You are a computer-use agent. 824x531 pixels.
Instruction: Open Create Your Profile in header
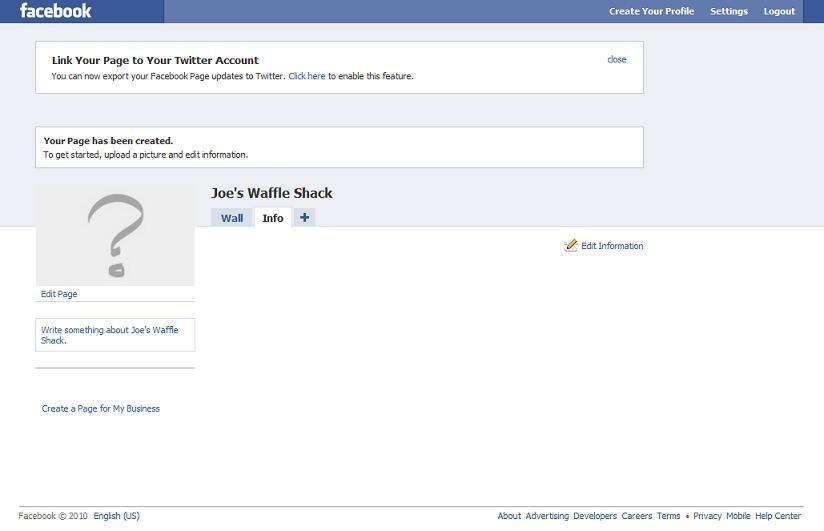[x=651, y=11]
